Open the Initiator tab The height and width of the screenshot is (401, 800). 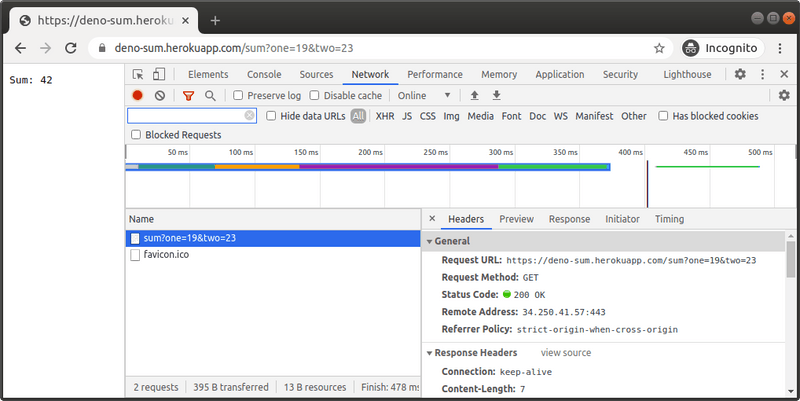622,219
